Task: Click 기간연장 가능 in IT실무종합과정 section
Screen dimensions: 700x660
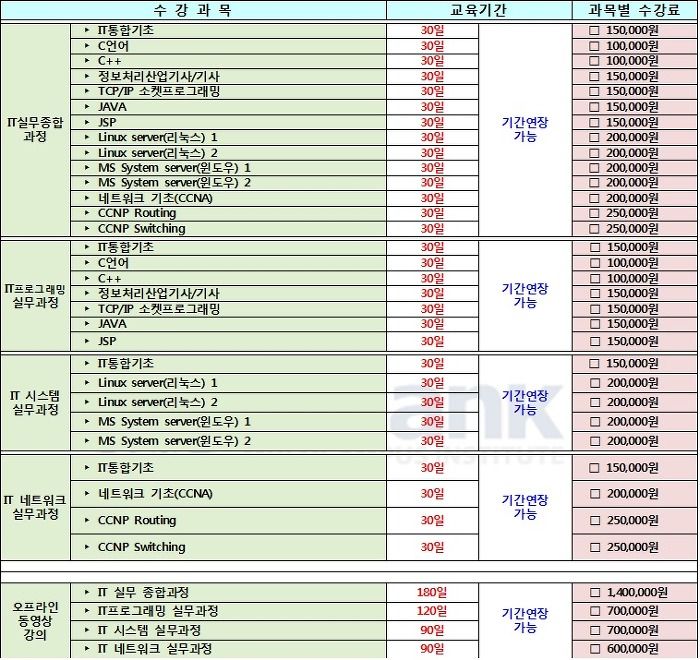Action: (525, 129)
